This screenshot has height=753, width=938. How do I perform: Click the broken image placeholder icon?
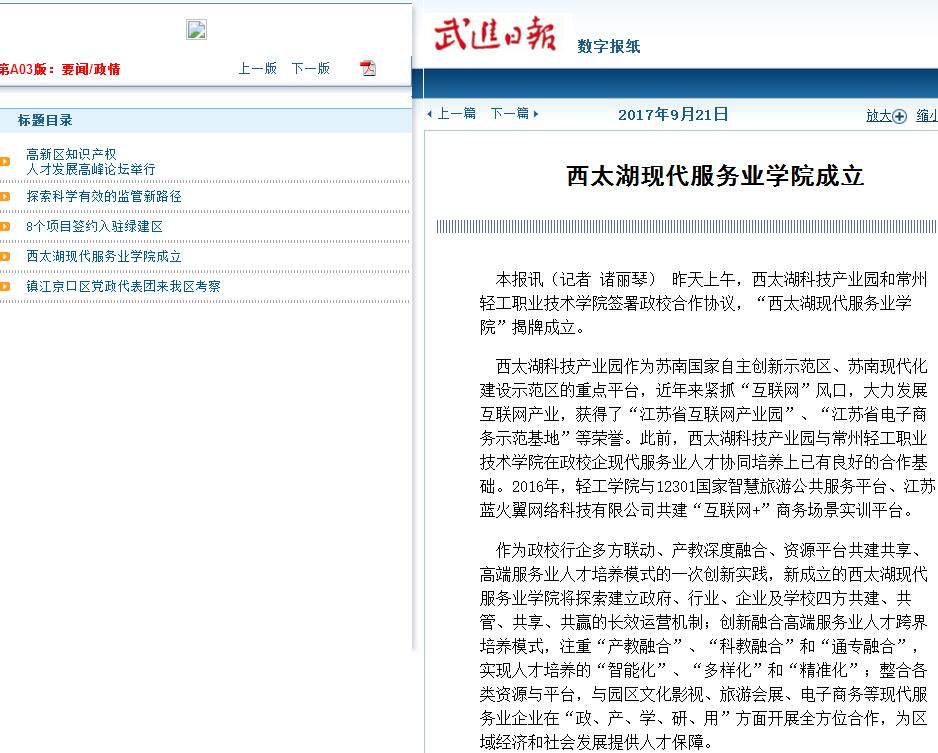(x=196, y=29)
